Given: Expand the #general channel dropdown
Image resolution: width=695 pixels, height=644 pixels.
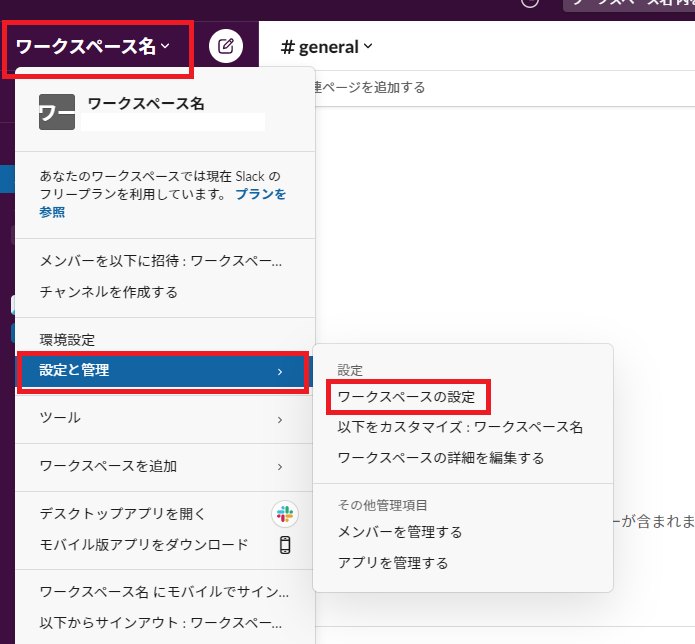Looking at the screenshot, I should point(327,47).
